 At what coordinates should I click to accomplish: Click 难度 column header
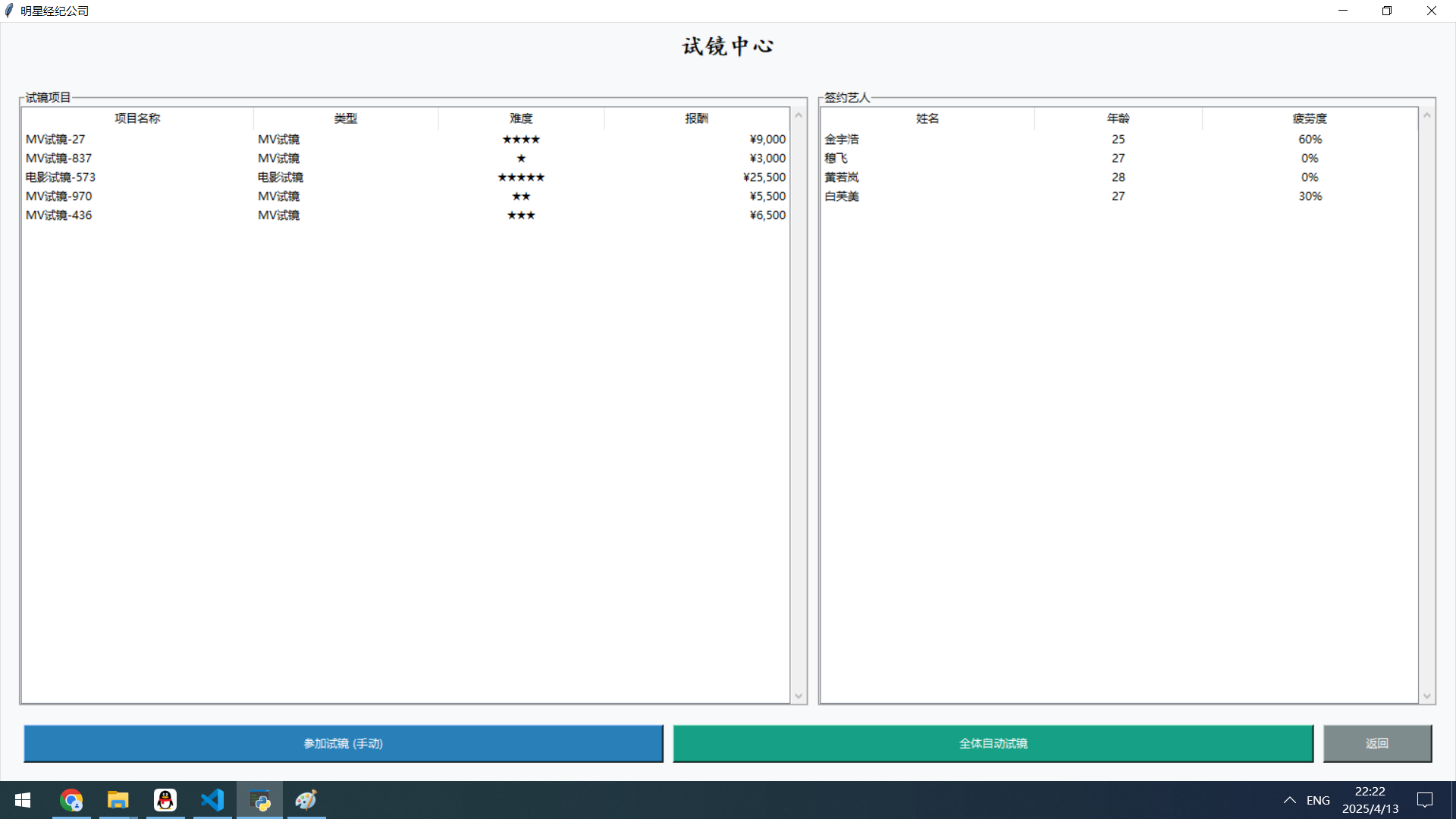click(x=521, y=118)
